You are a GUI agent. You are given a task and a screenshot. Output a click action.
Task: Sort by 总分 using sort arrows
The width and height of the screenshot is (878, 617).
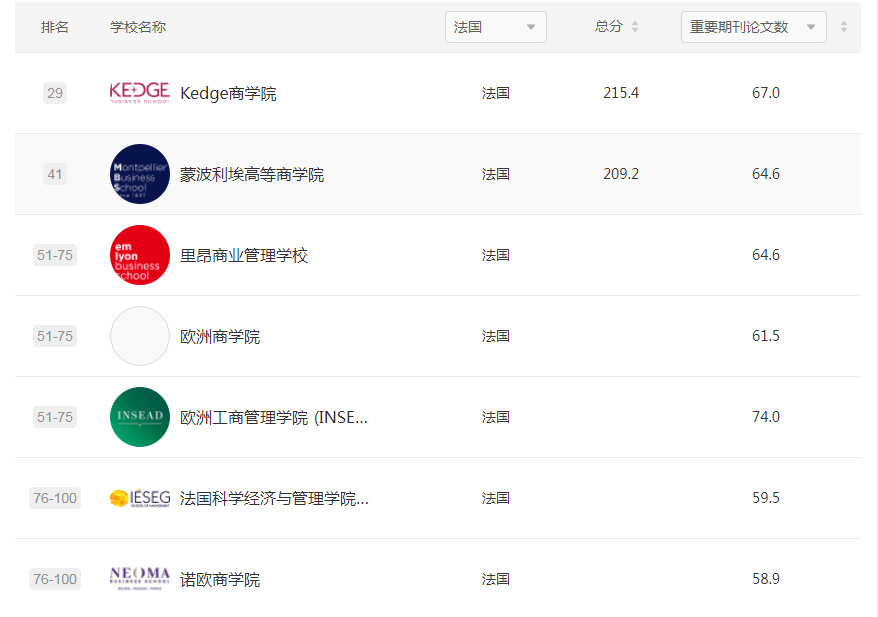635,26
